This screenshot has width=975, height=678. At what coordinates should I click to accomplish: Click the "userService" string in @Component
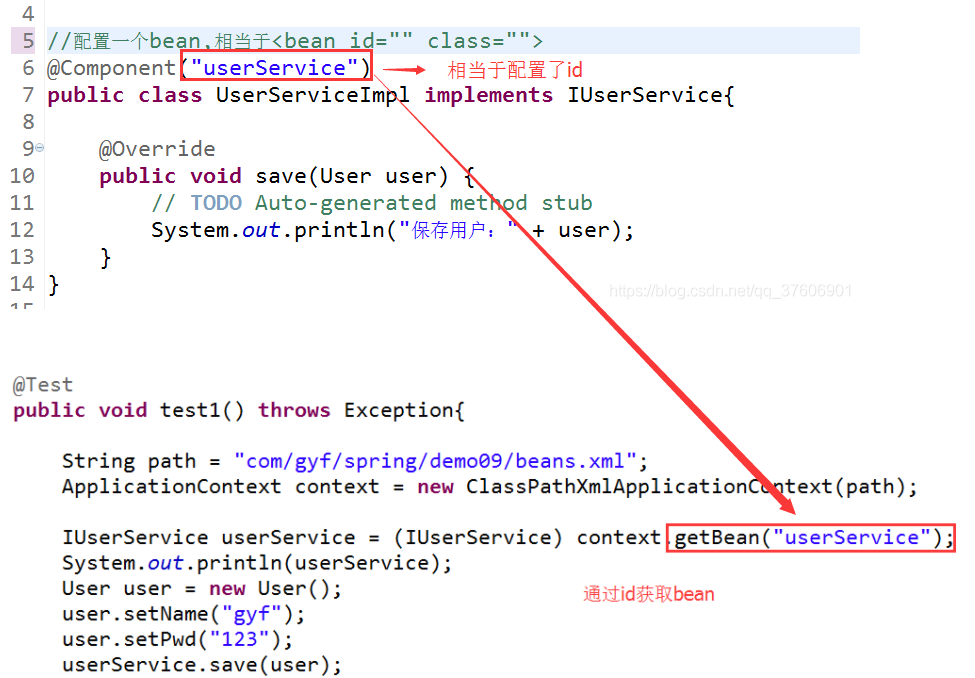click(x=274, y=68)
